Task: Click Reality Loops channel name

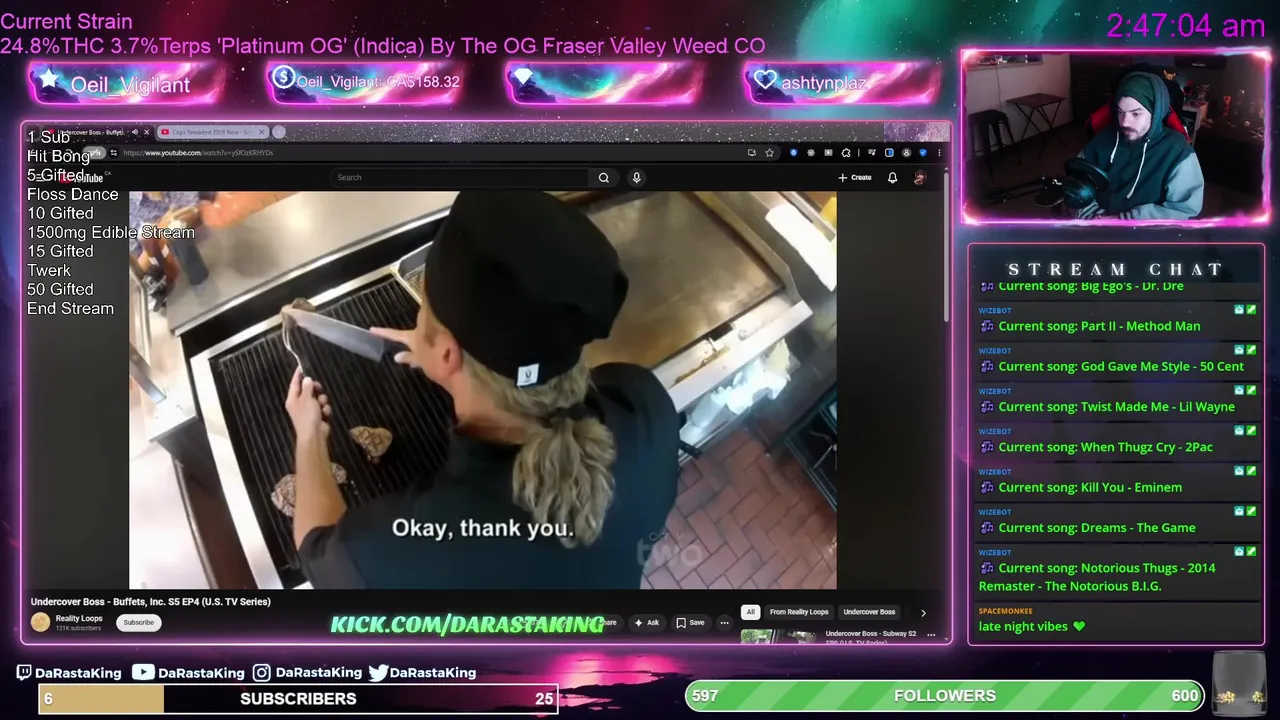Action: point(79,618)
